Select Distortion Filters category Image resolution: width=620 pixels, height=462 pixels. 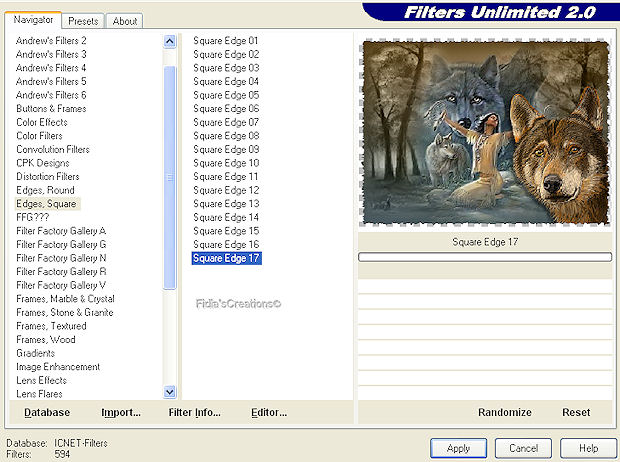coord(48,176)
